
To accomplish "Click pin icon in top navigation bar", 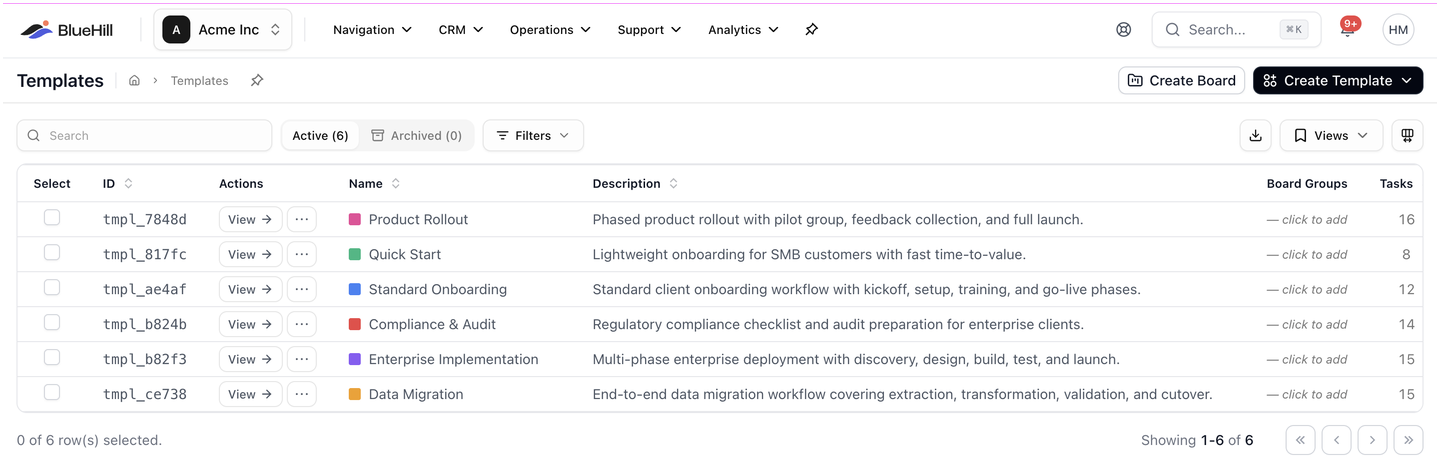I will point(811,30).
